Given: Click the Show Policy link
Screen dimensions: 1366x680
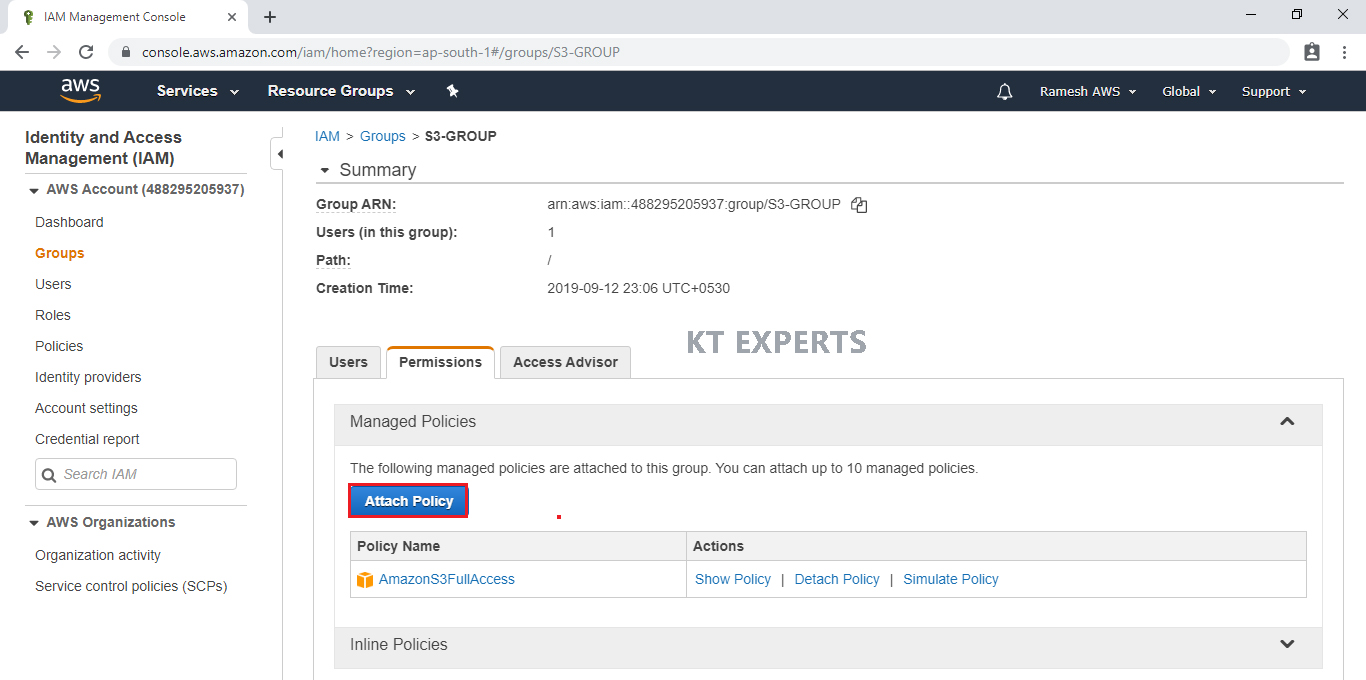Looking at the screenshot, I should (733, 580).
